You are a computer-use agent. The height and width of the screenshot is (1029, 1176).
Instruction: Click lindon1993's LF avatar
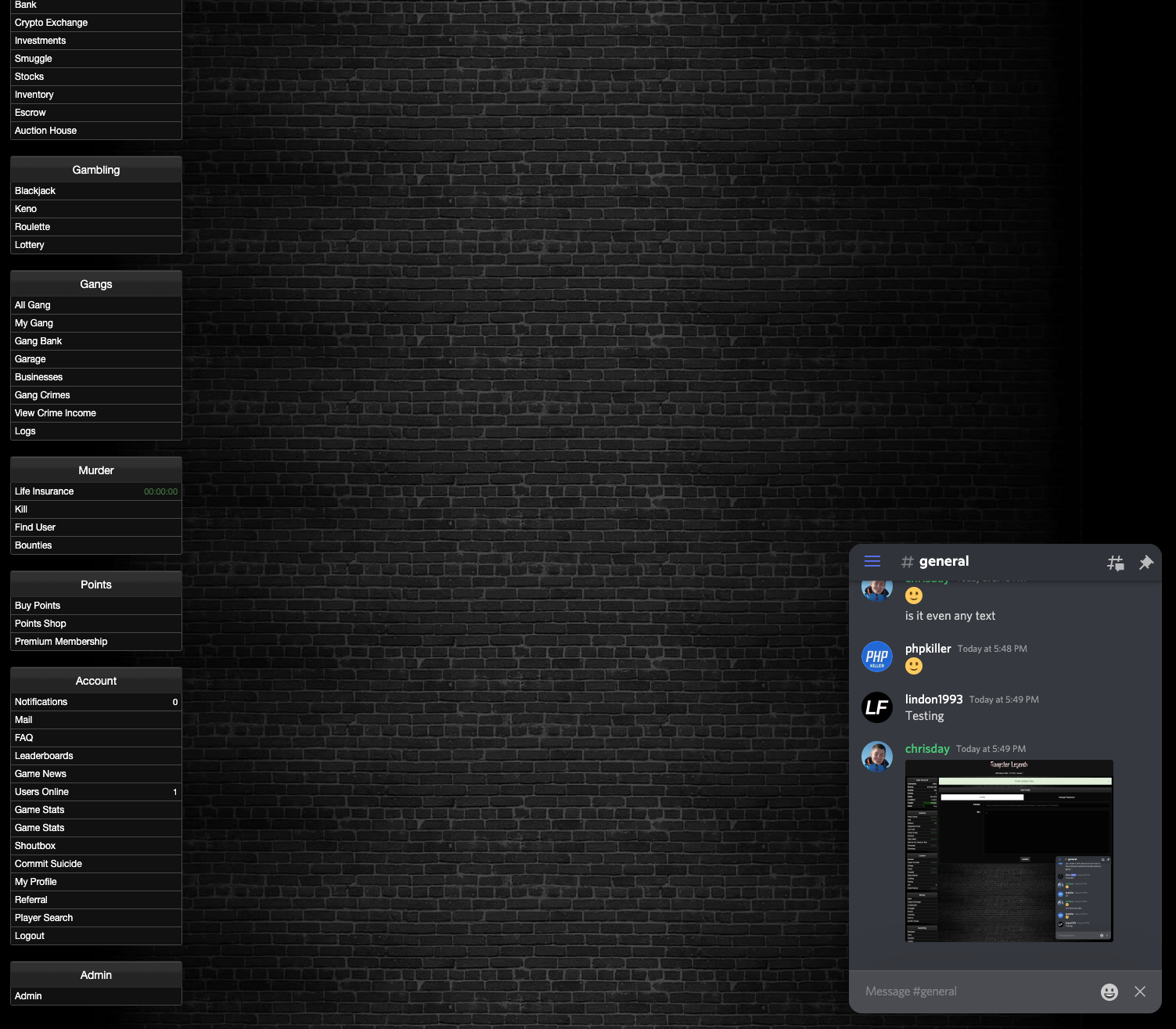877,707
